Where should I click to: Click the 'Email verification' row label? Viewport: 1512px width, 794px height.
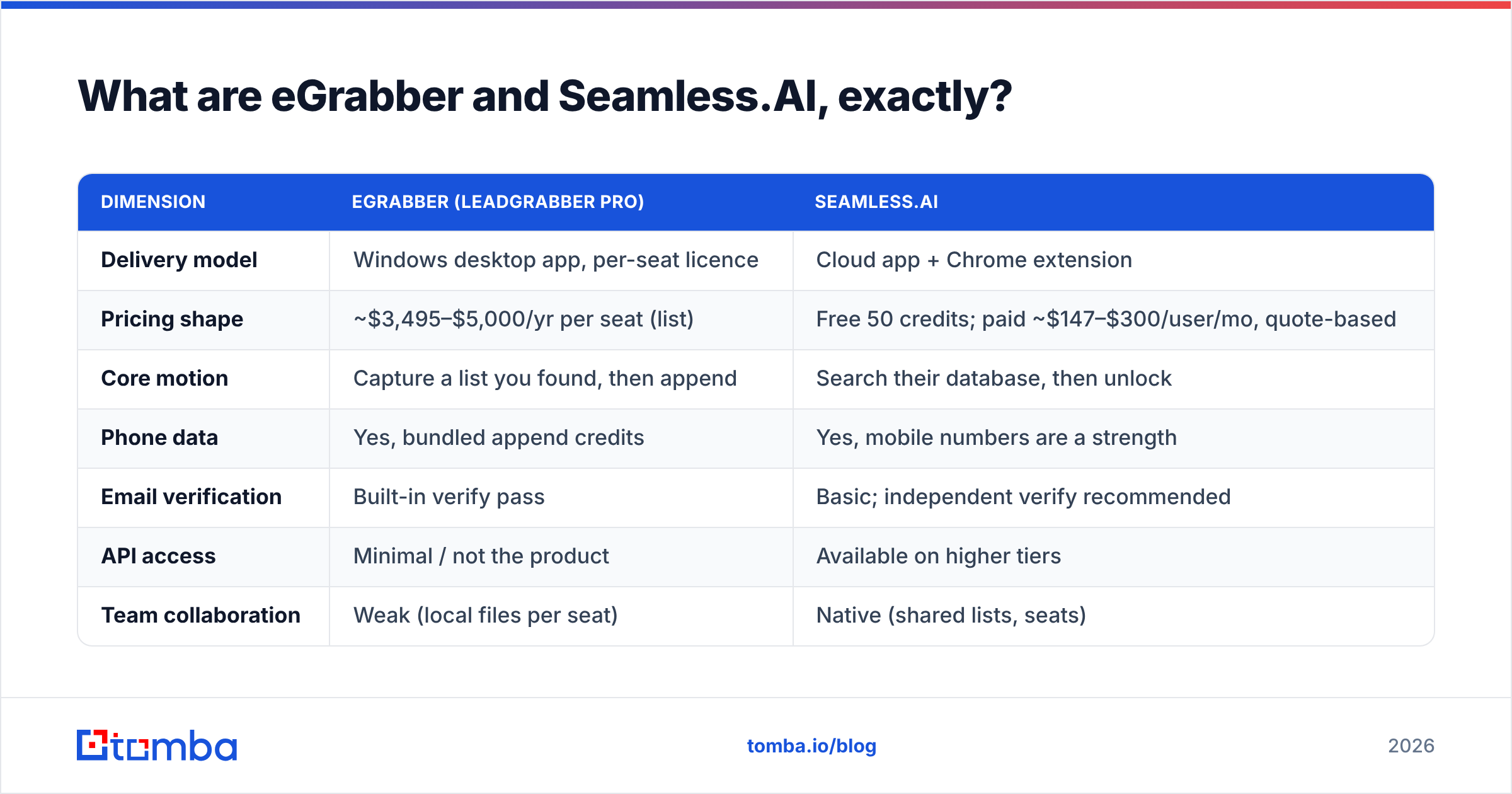pyautogui.click(x=191, y=497)
